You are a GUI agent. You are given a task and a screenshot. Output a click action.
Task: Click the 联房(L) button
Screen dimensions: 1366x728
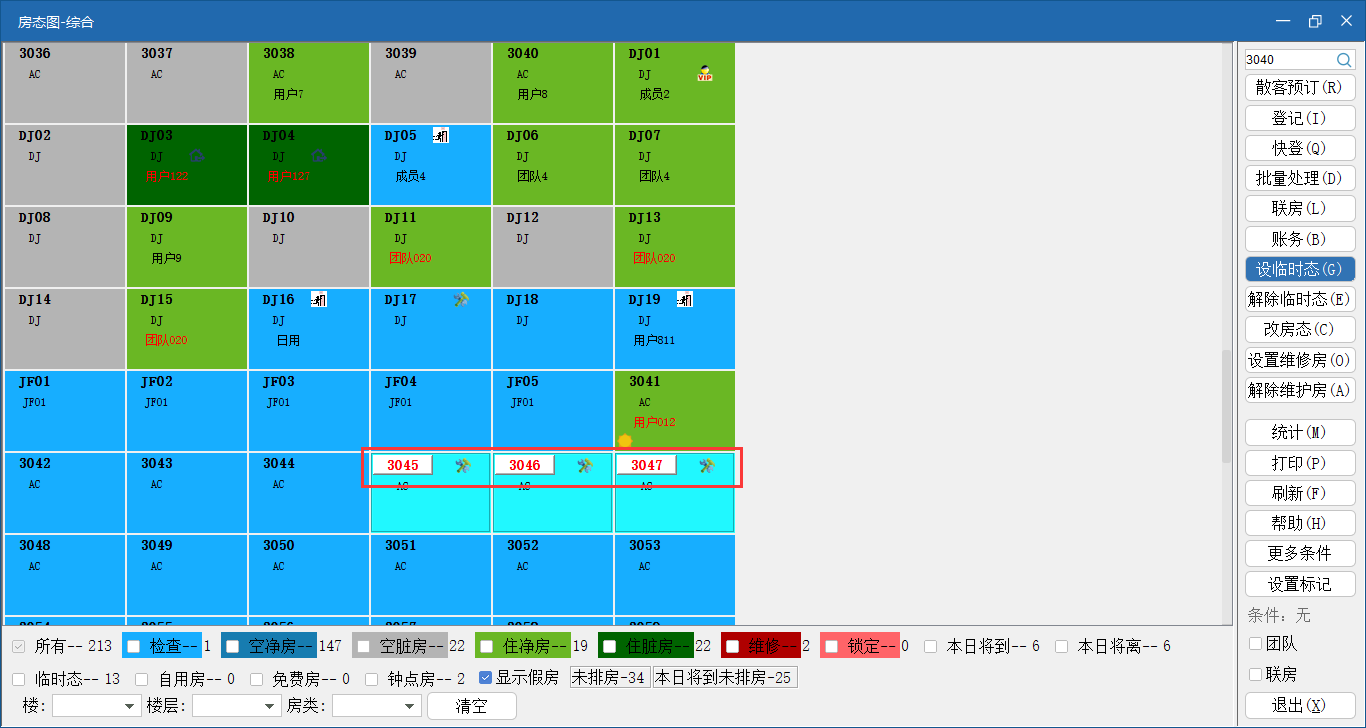tap(1300, 208)
